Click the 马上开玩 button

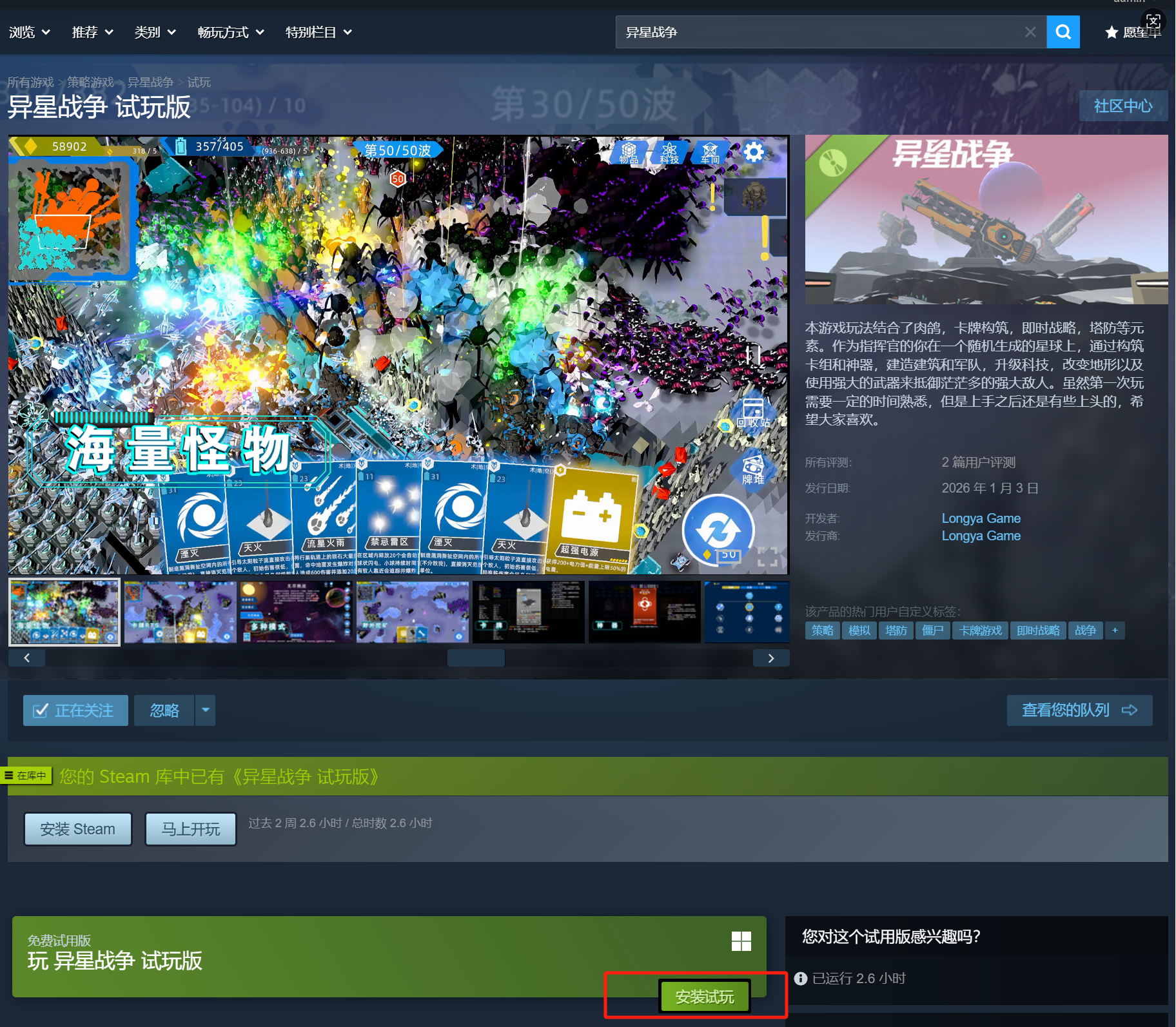191,829
